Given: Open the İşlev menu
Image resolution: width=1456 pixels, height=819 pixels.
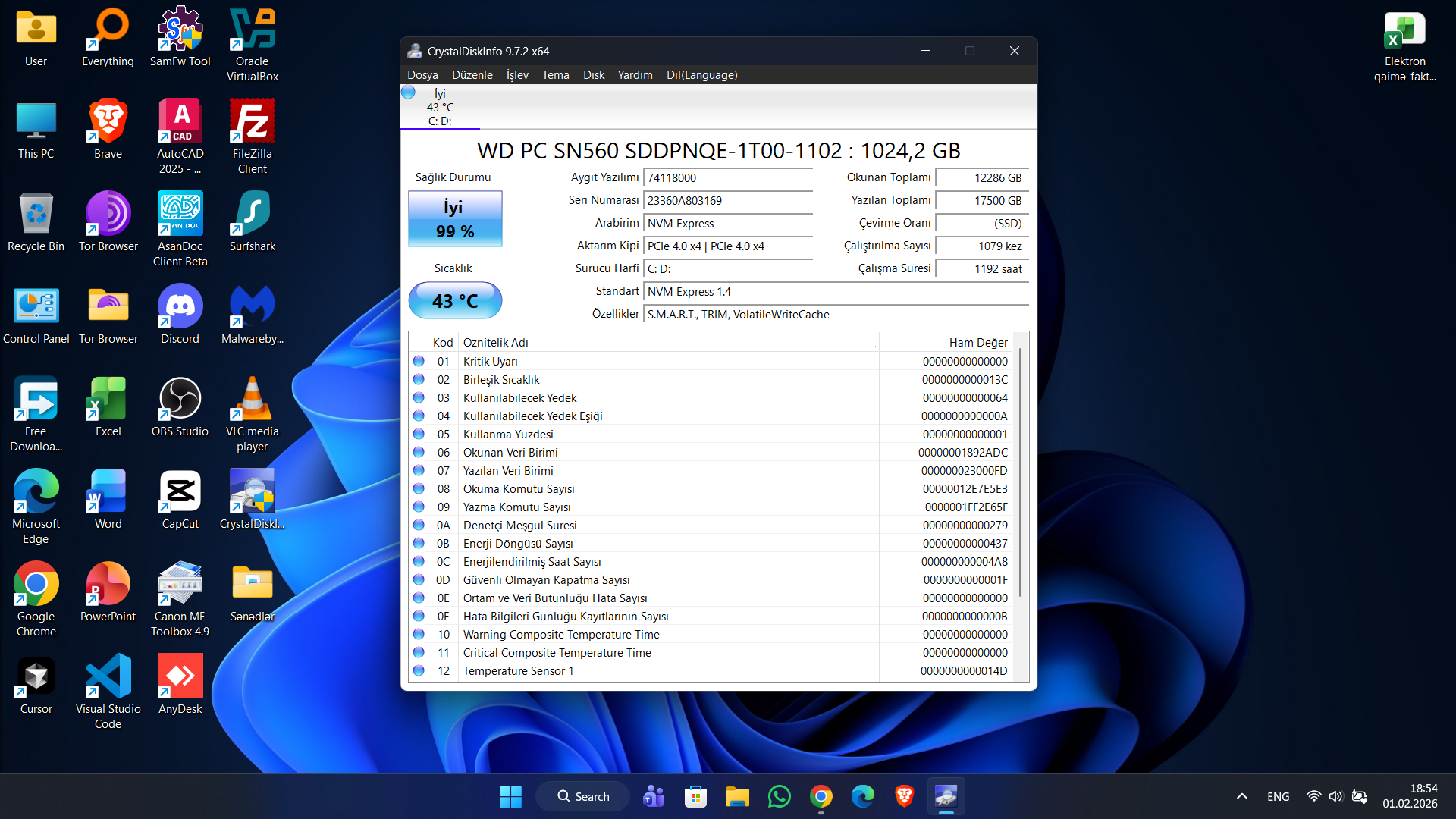Looking at the screenshot, I should (x=517, y=75).
